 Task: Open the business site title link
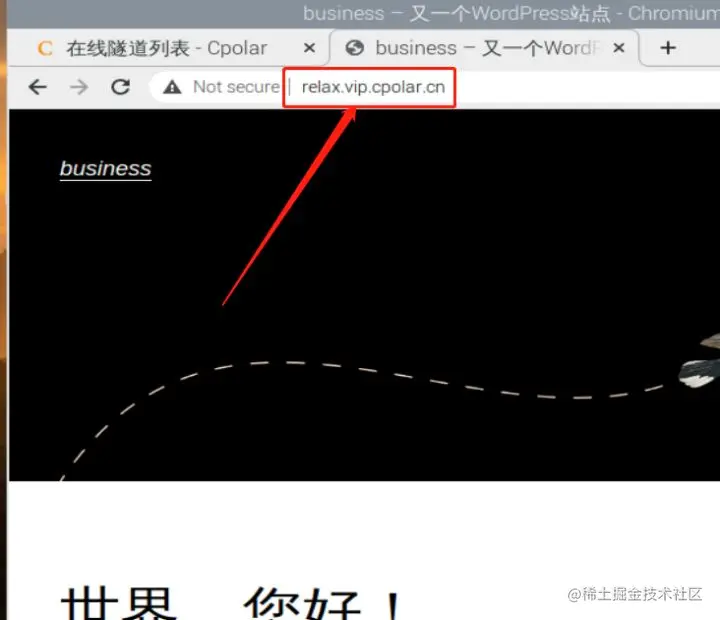pyautogui.click(x=106, y=169)
